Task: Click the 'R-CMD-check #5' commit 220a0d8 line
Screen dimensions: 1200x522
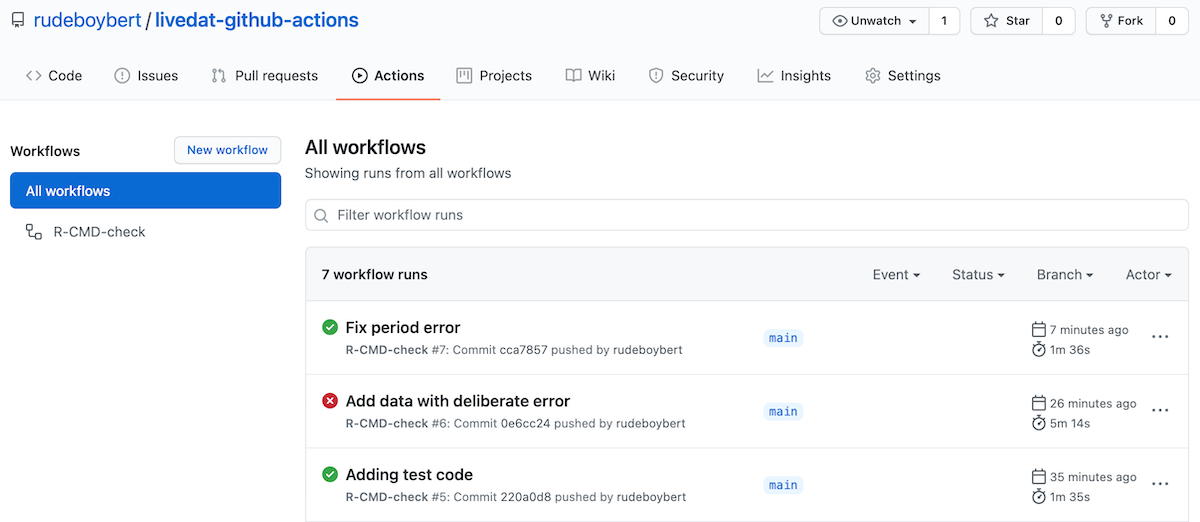Action: (x=515, y=497)
